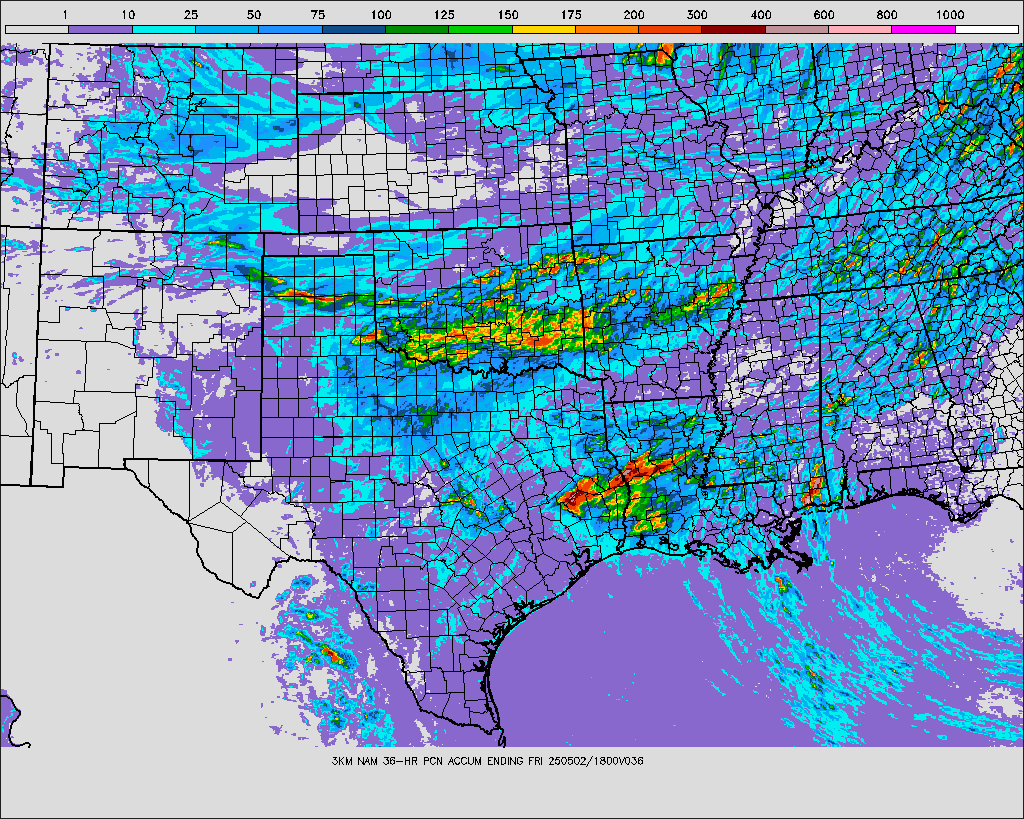1024x819 pixels.
Task: Select the orange swatch between 175 and 200
Action: [607, 29]
